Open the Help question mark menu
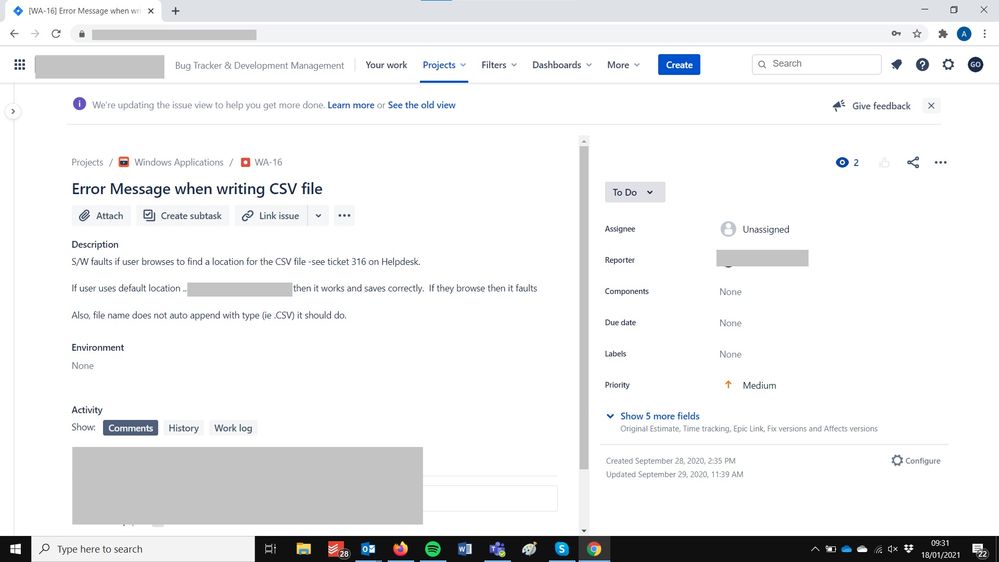 click(922, 64)
